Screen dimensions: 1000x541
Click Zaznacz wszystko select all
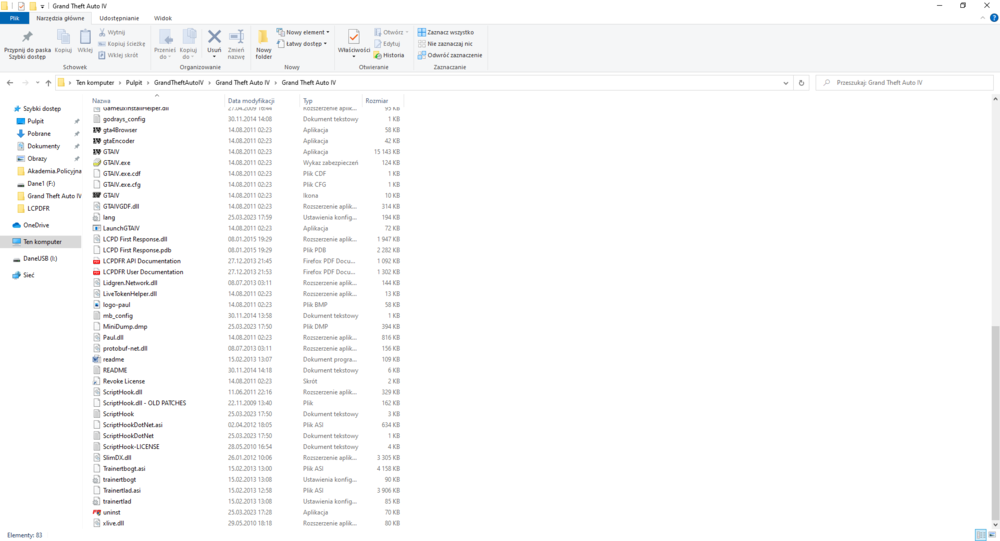(x=446, y=32)
